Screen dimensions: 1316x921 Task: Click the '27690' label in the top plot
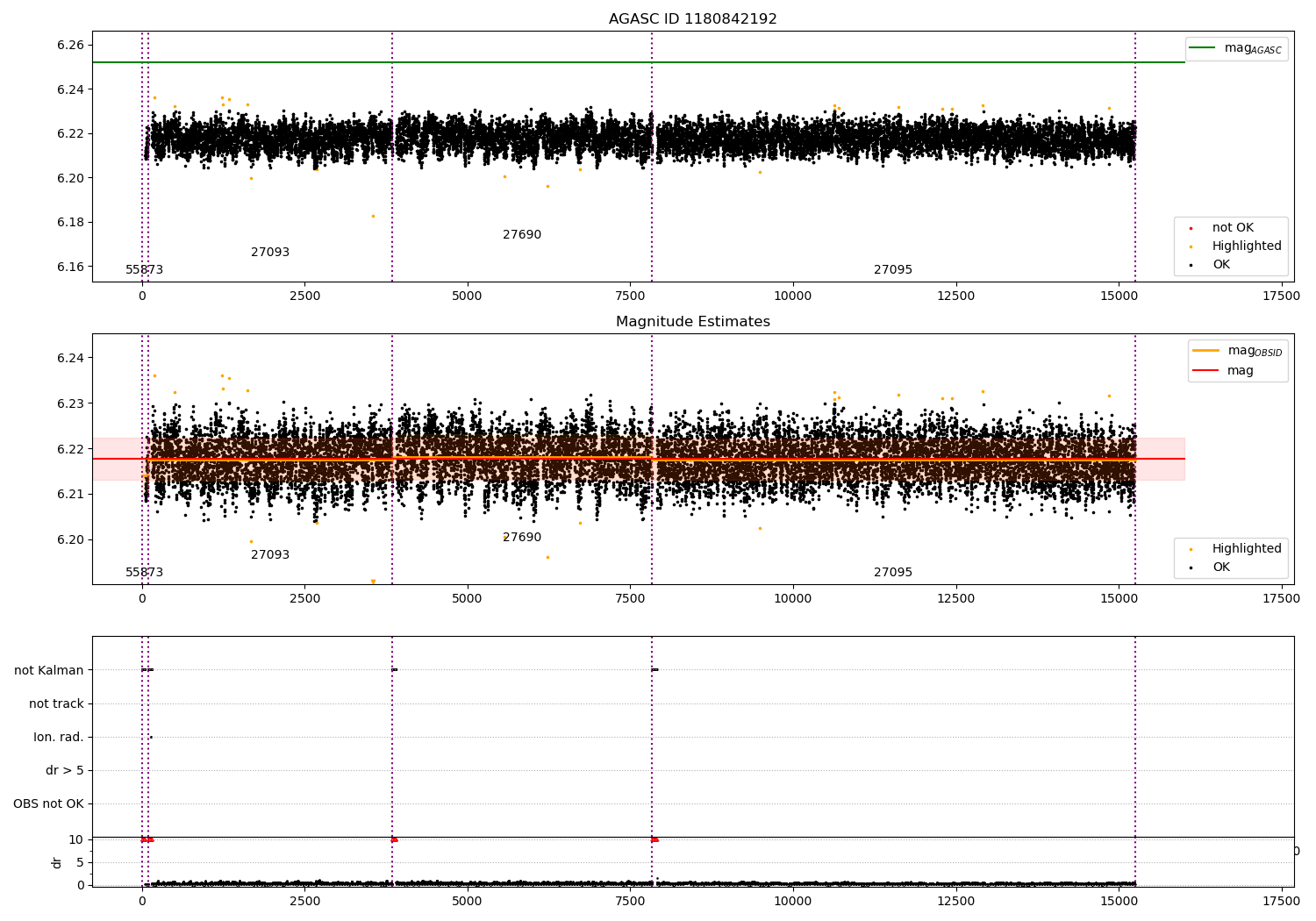(x=522, y=235)
